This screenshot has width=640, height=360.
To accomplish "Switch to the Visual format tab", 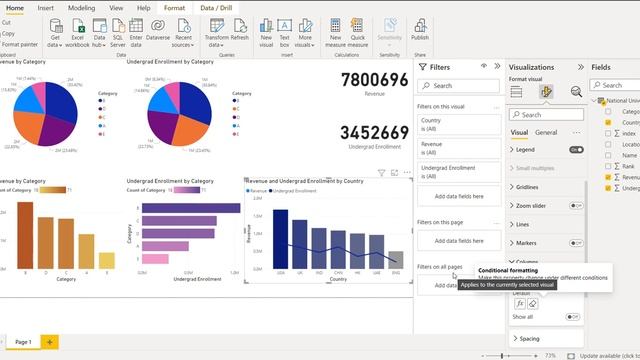I will tap(519, 133).
